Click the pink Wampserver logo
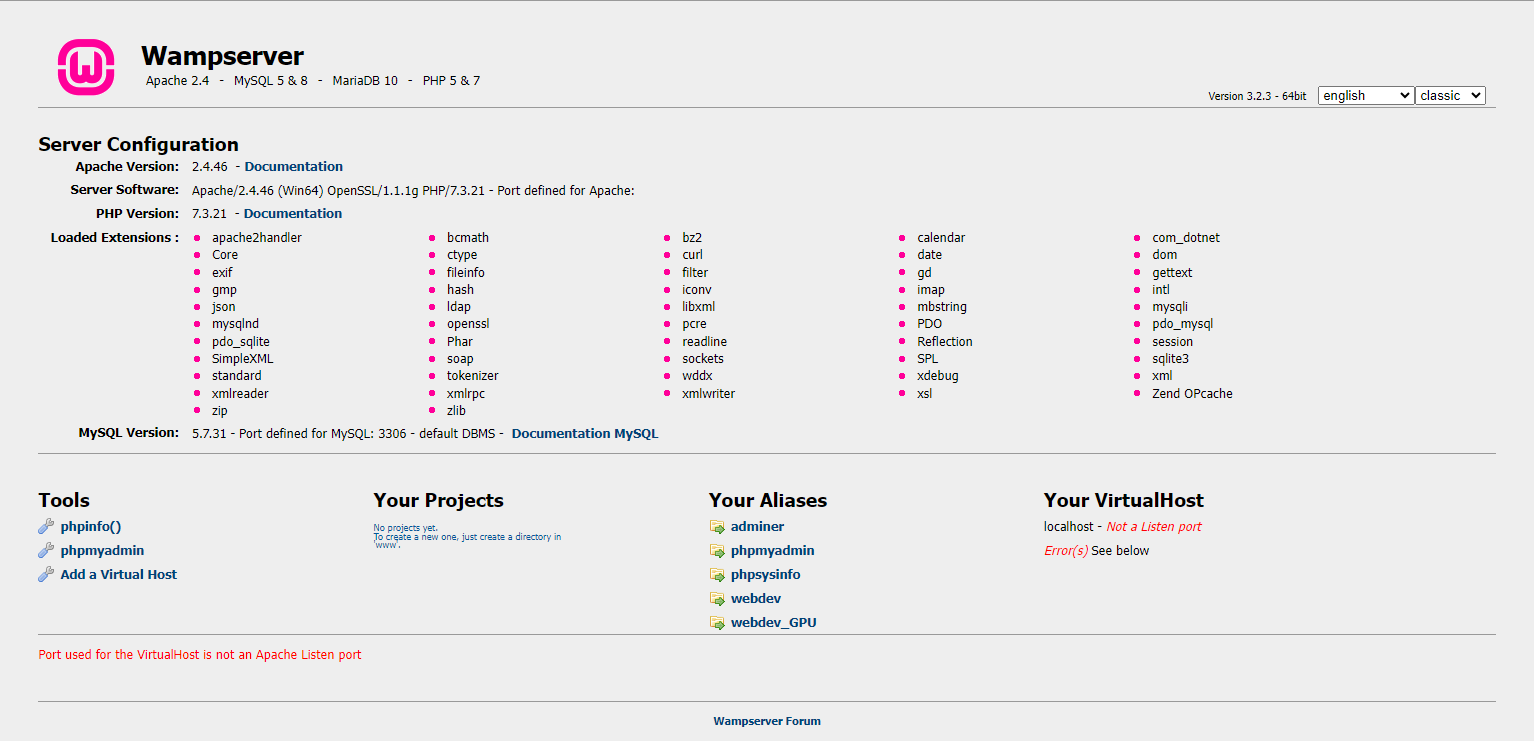Viewport: 1534px width, 741px height. pyautogui.click(x=86, y=68)
